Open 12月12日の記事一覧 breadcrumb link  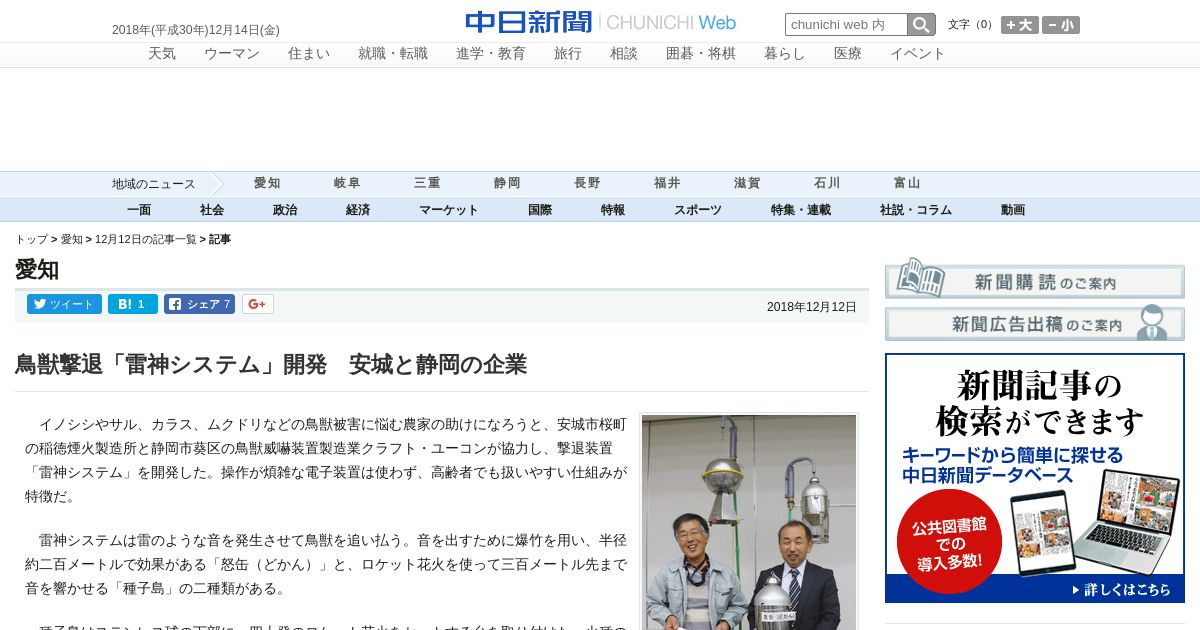146,240
